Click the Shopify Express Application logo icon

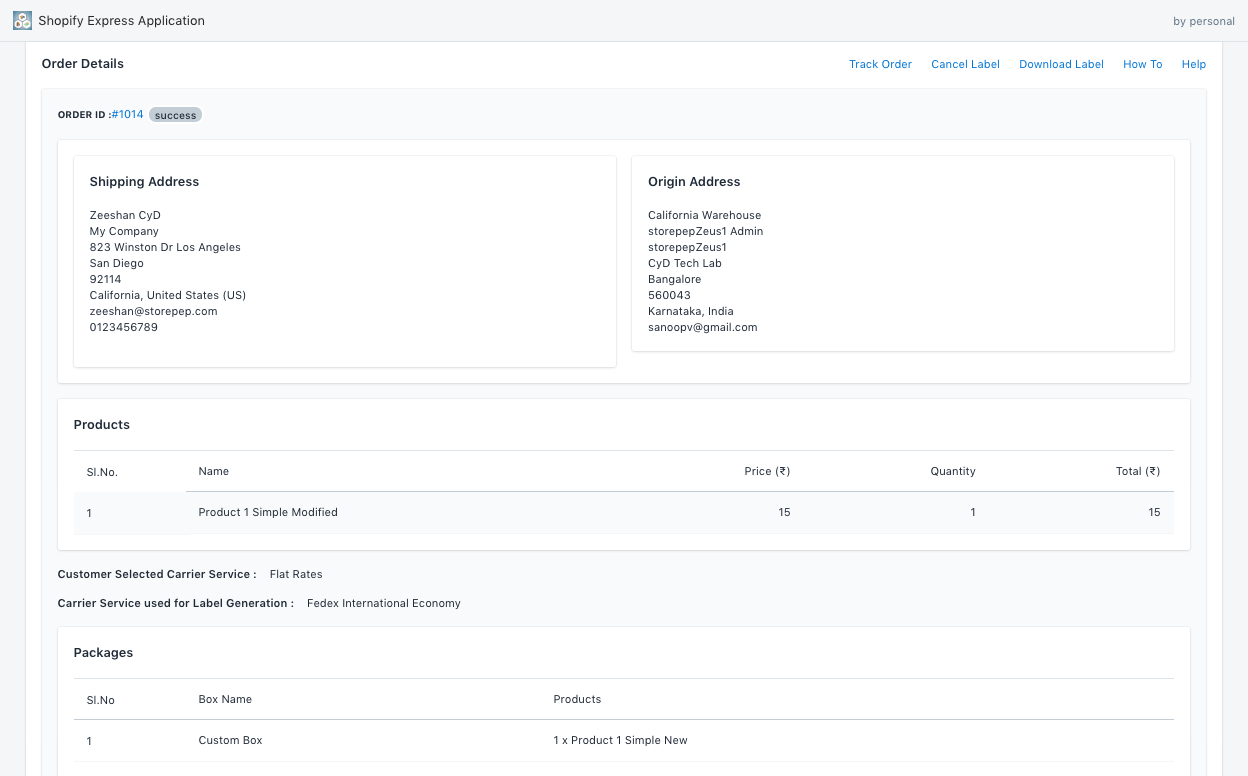tap(22, 20)
